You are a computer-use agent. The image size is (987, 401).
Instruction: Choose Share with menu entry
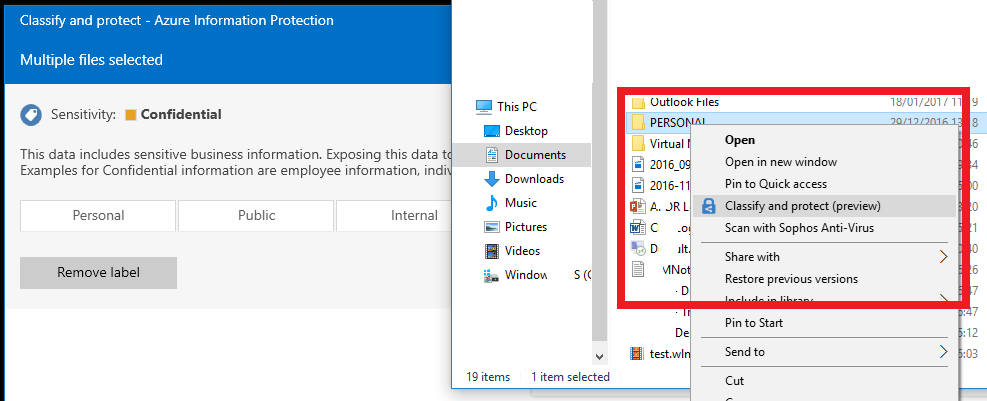pyautogui.click(x=752, y=257)
